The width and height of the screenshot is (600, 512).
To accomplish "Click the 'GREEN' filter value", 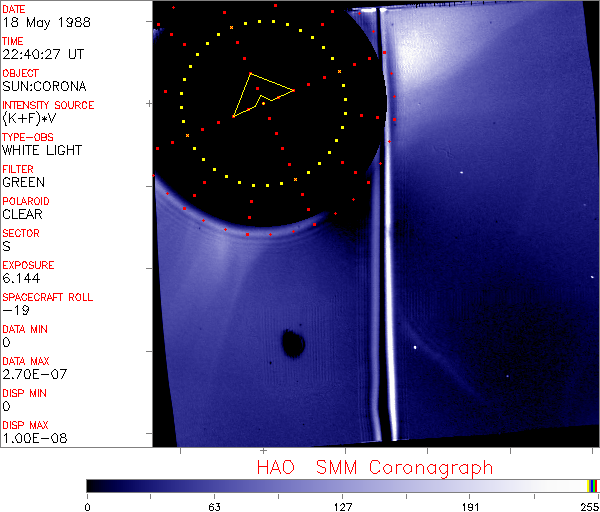I will pos(24,182).
